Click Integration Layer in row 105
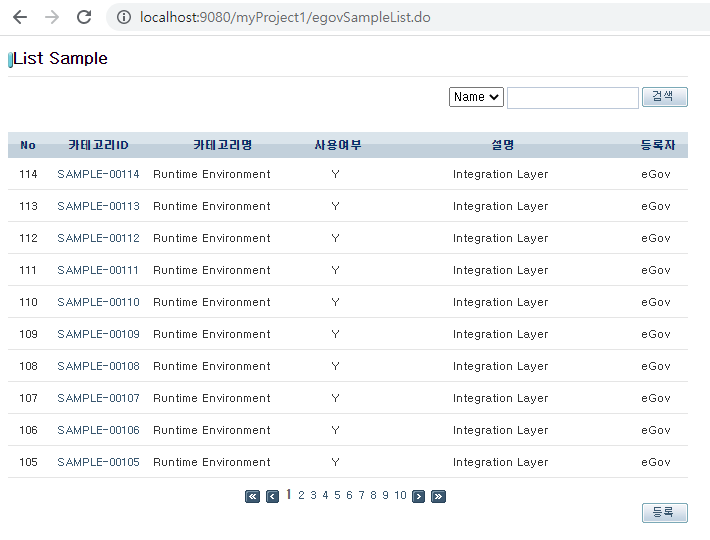710x540 pixels. coord(500,462)
